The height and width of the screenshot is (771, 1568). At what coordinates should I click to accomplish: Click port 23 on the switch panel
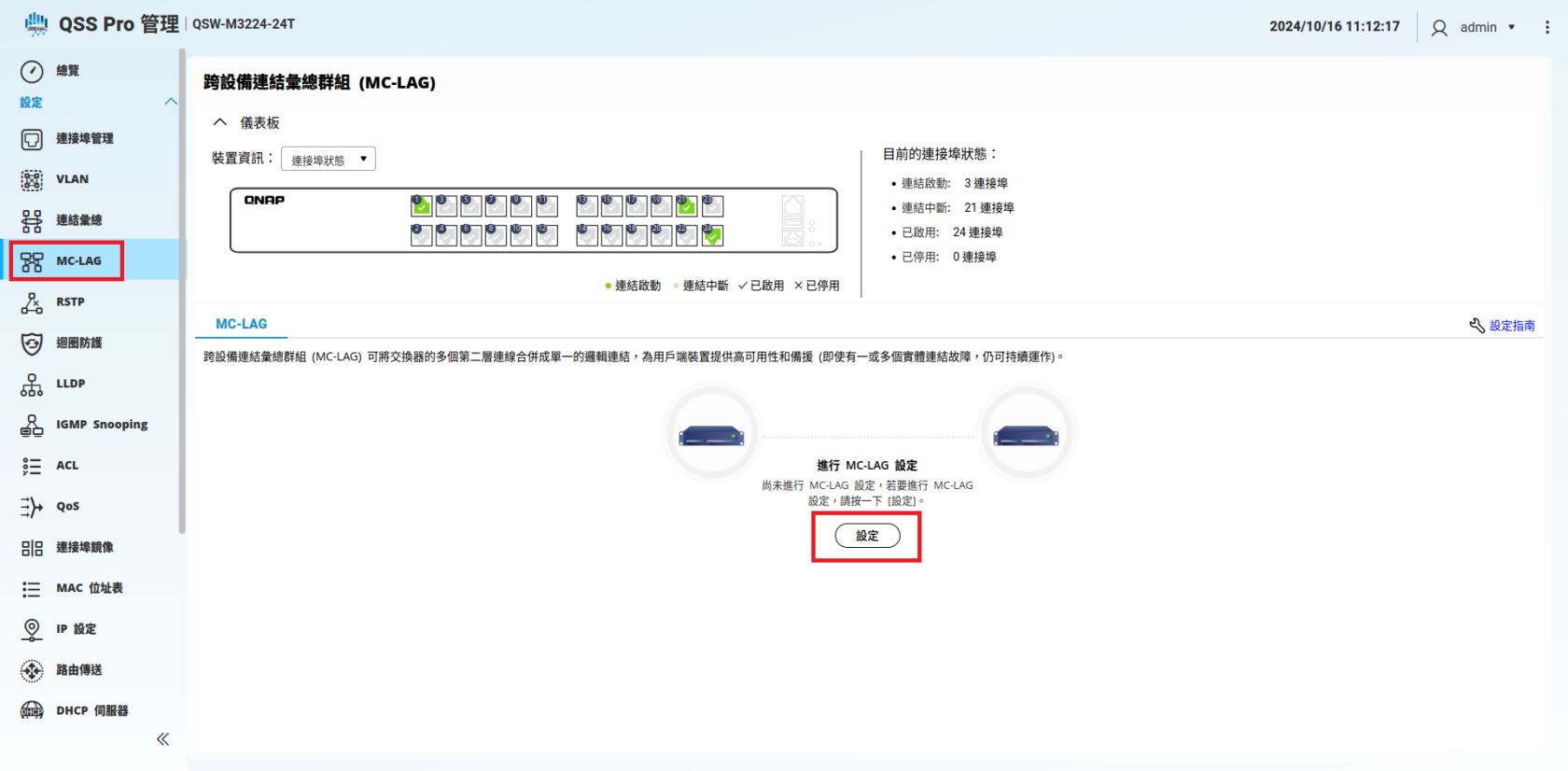click(x=713, y=206)
